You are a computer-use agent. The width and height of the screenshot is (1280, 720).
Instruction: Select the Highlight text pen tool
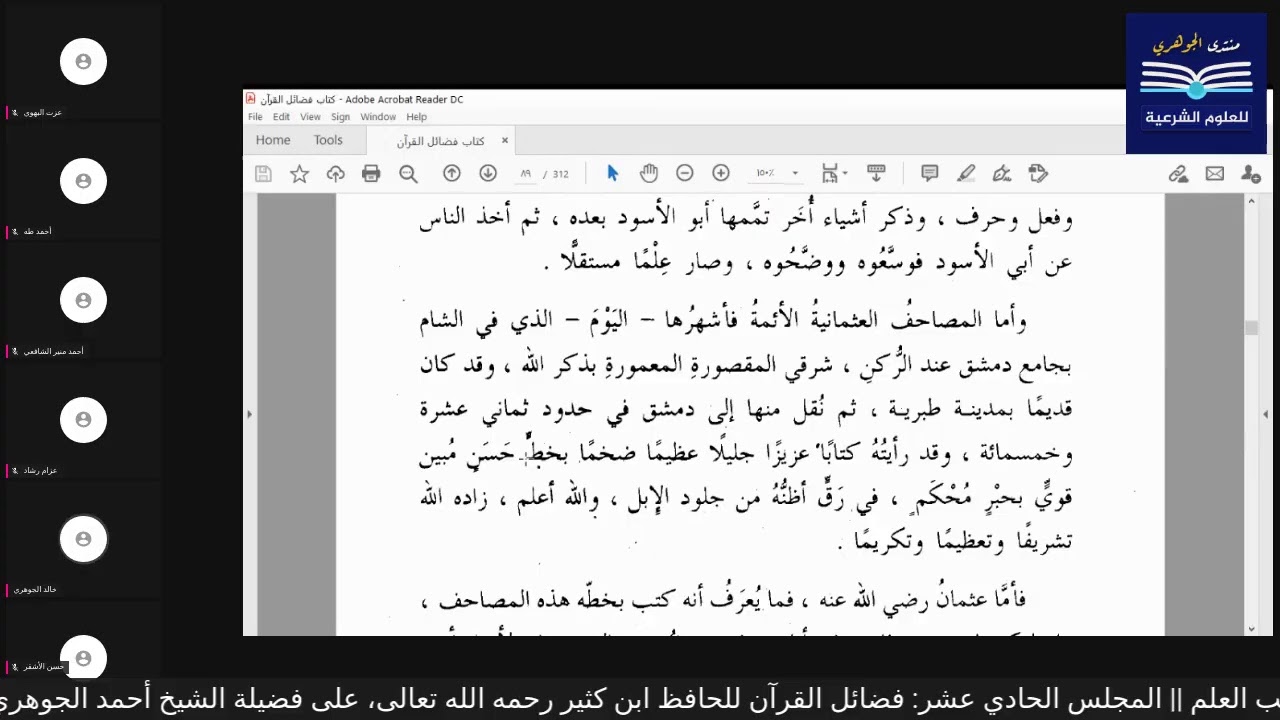[x=966, y=173]
